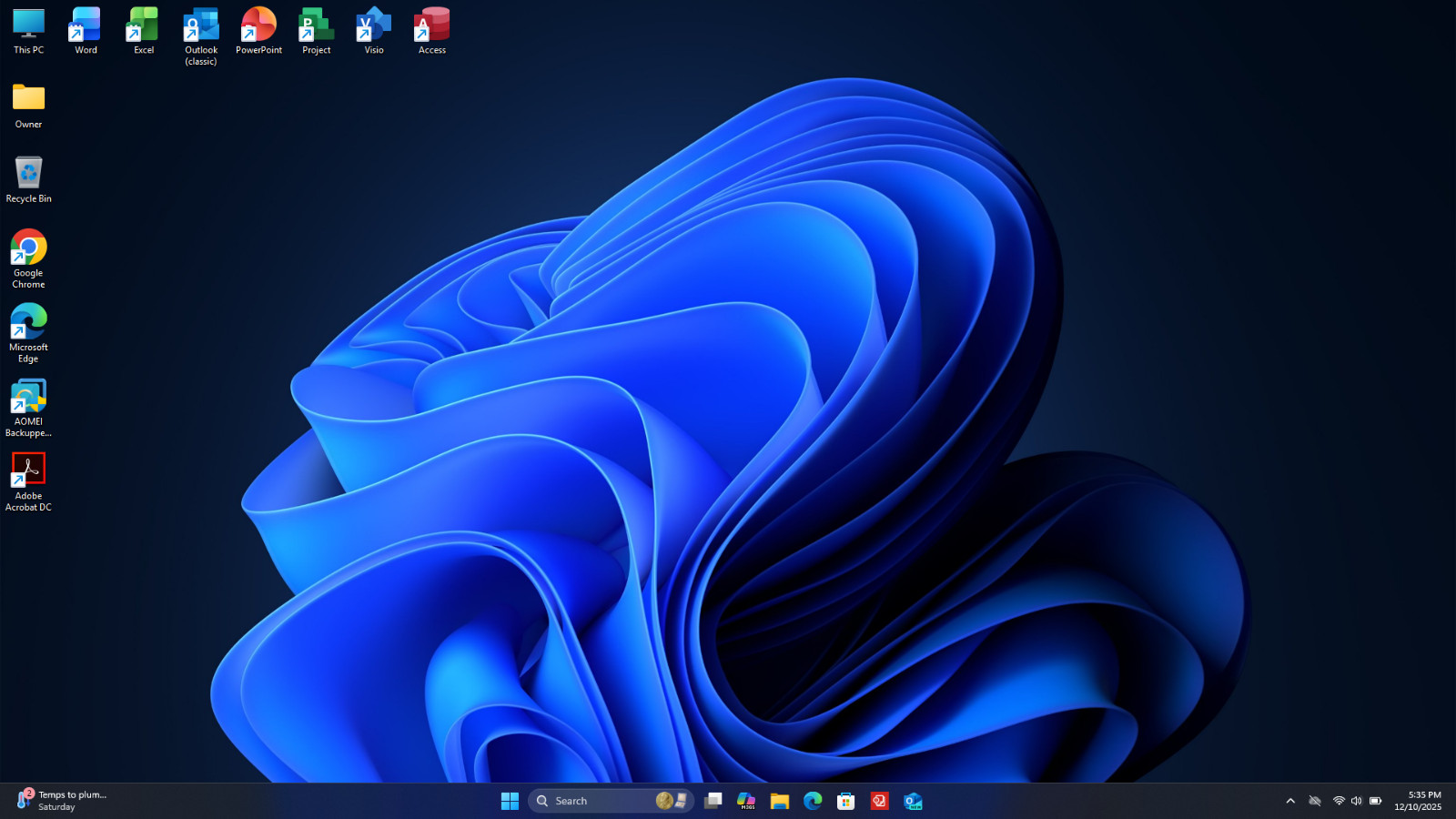Screen dimensions: 1456x819
Task: Select the Excel desktop shortcut
Action: pos(144,31)
